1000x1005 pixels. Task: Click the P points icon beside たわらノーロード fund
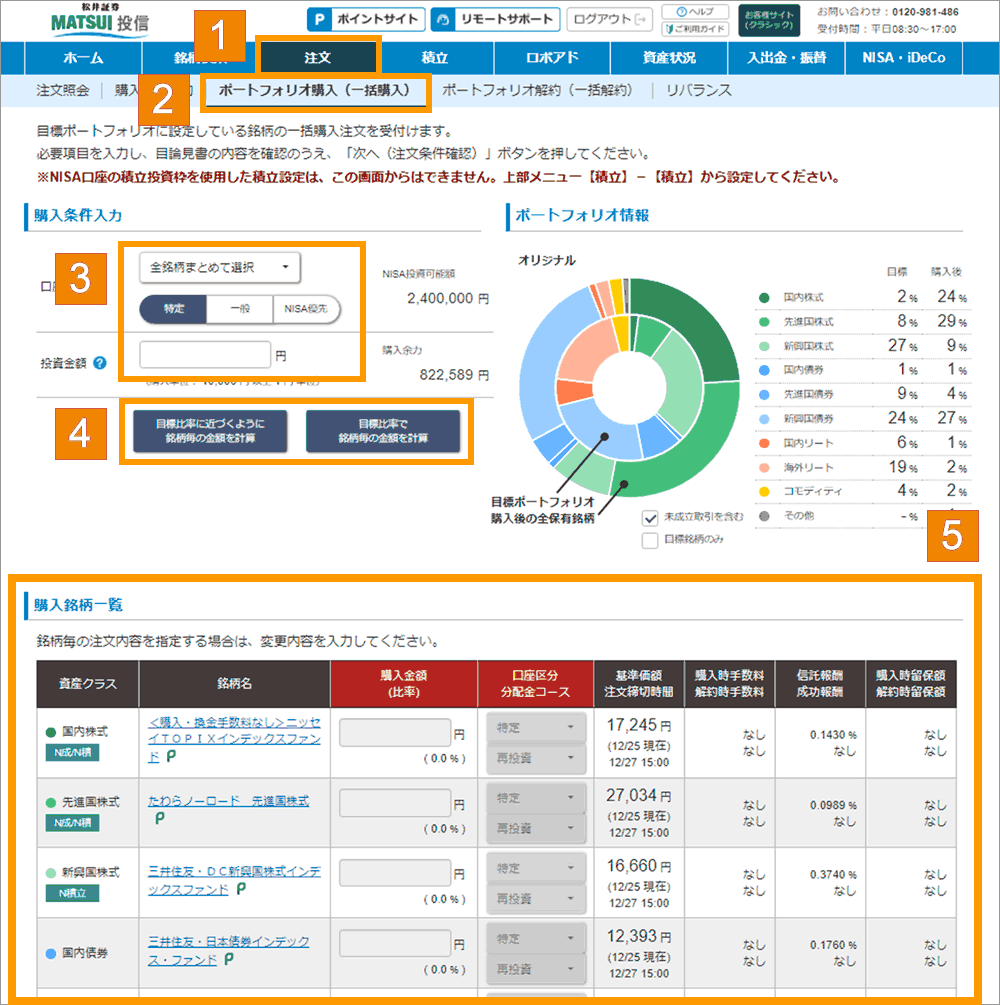pyautogui.click(x=160, y=818)
